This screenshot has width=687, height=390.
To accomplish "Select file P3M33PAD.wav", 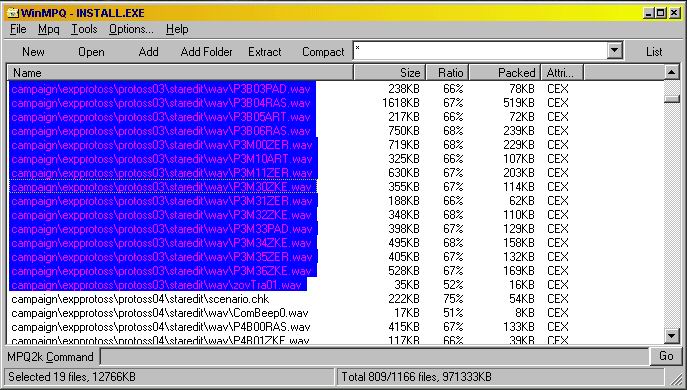I will point(163,229).
